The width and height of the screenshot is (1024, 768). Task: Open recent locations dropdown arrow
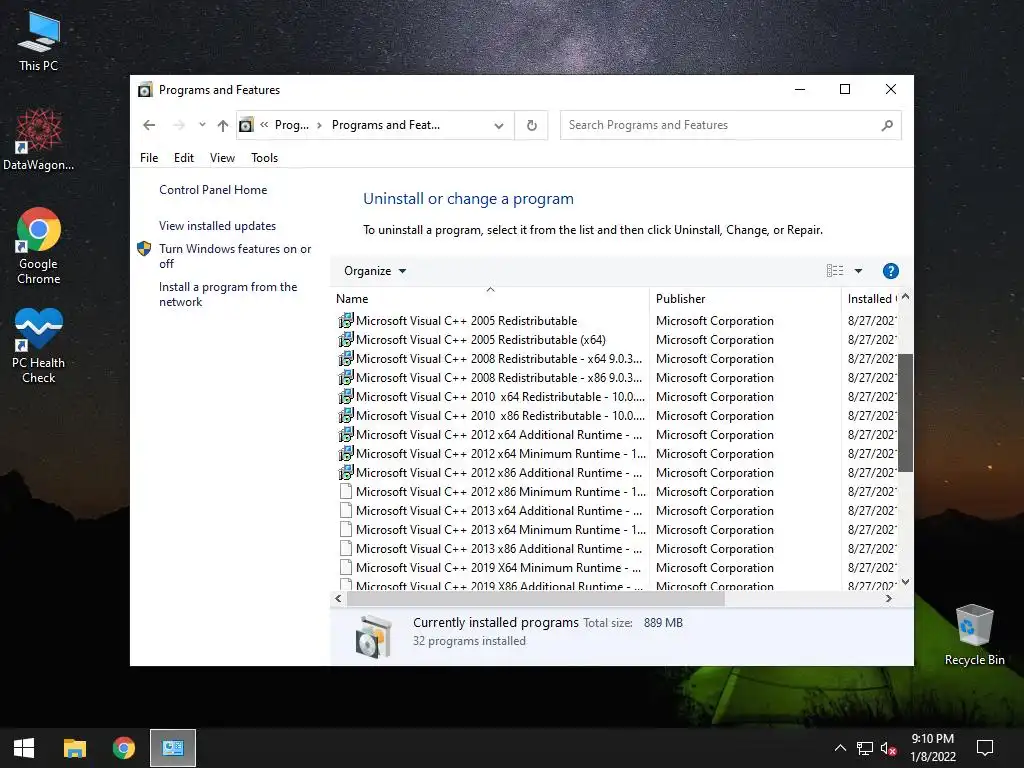click(x=202, y=125)
